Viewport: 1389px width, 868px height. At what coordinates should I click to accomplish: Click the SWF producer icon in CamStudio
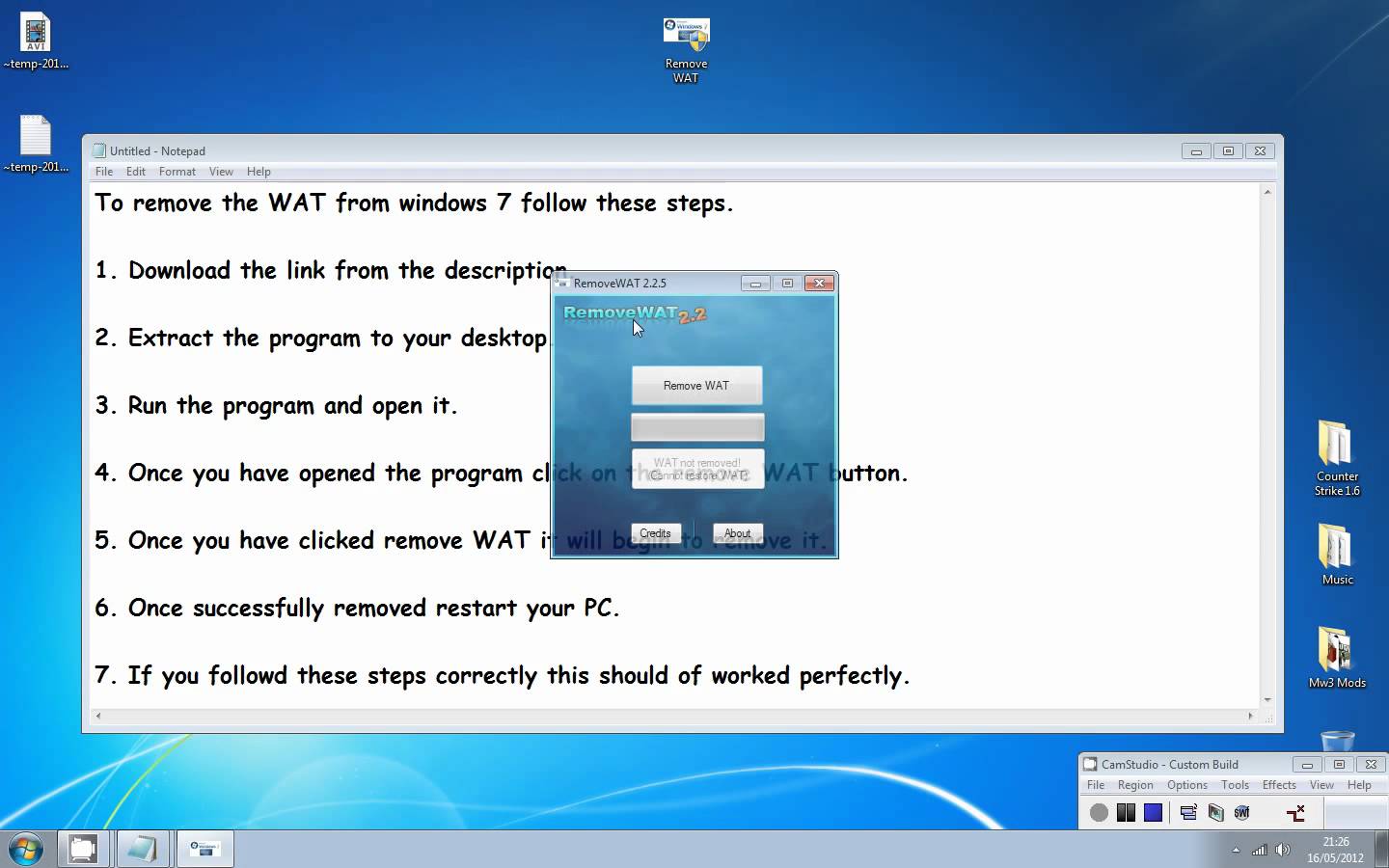click(x=1242, y=813)
